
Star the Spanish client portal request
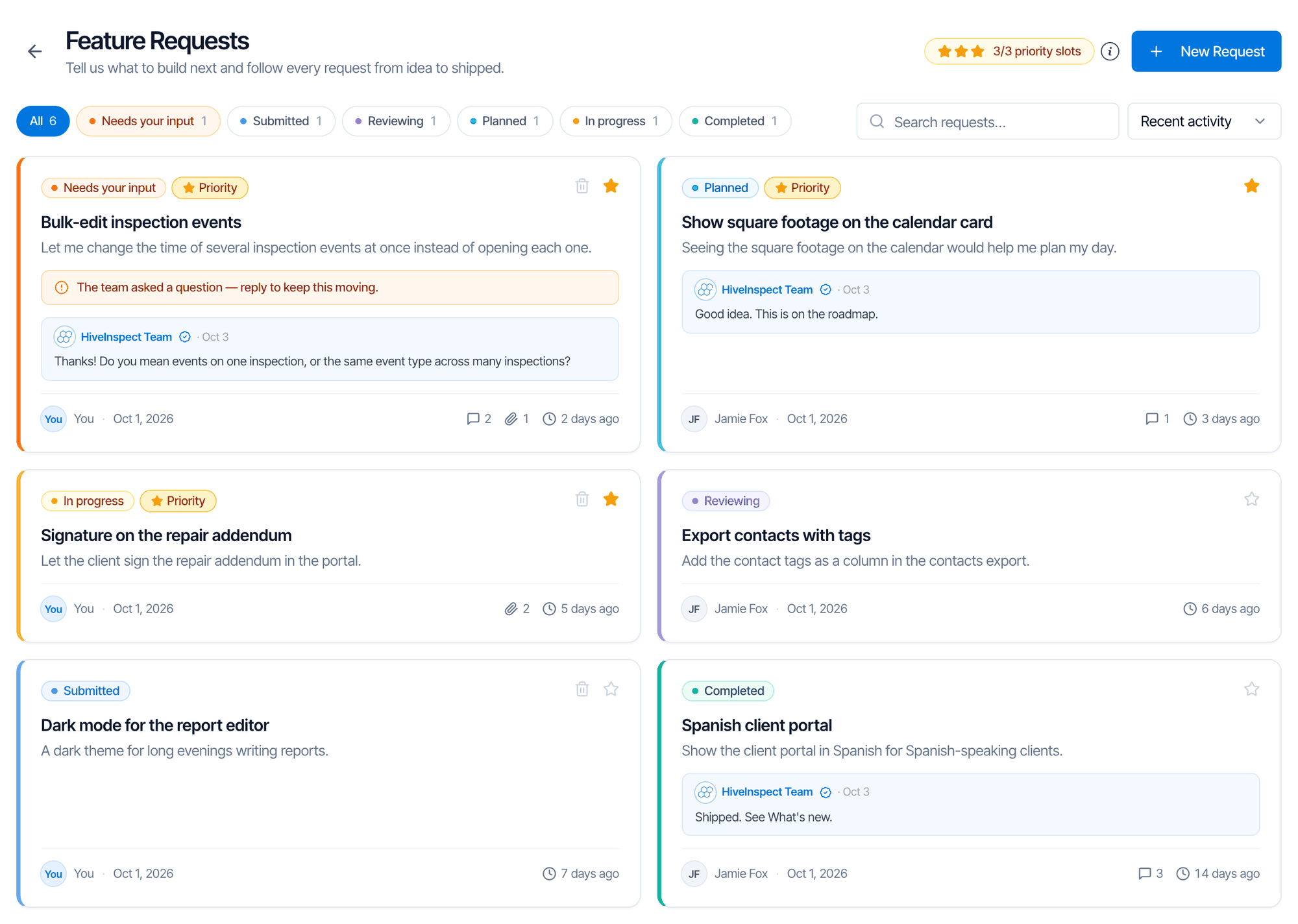[x=1251, y=689]
